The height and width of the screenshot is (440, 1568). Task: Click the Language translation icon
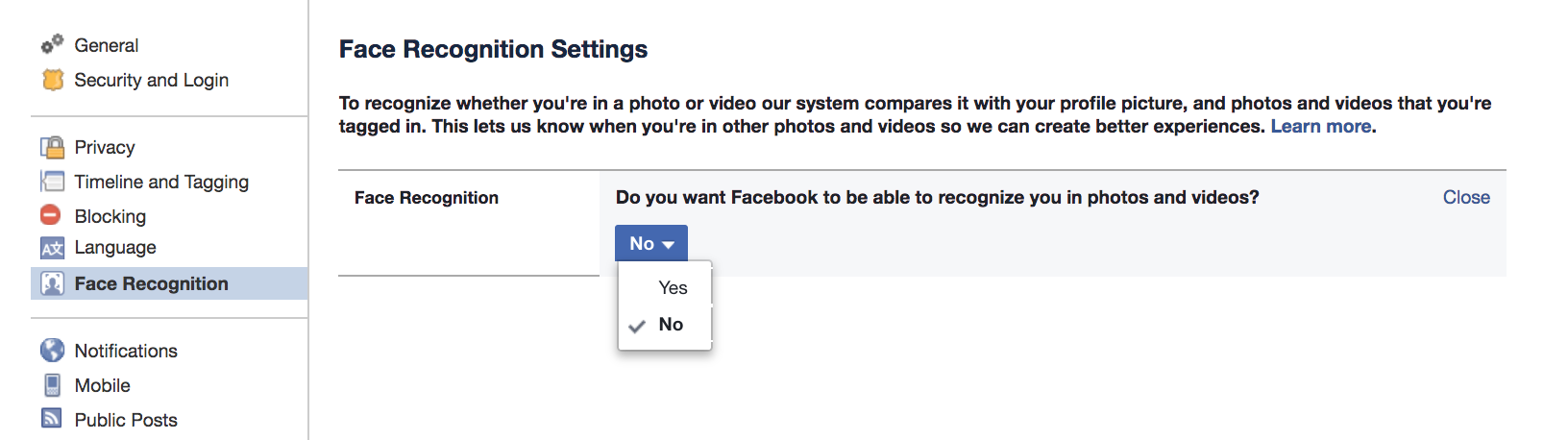[52, 248]
